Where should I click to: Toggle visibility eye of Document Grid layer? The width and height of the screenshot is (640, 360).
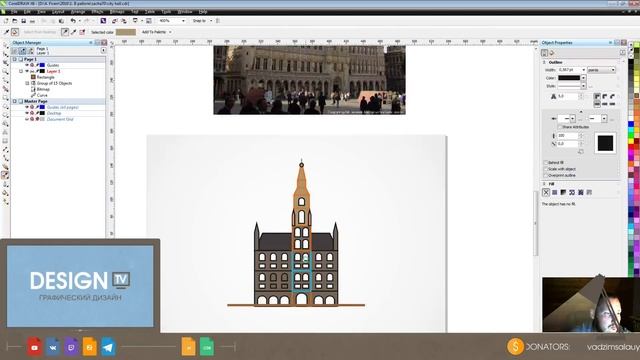coord(27,119)
